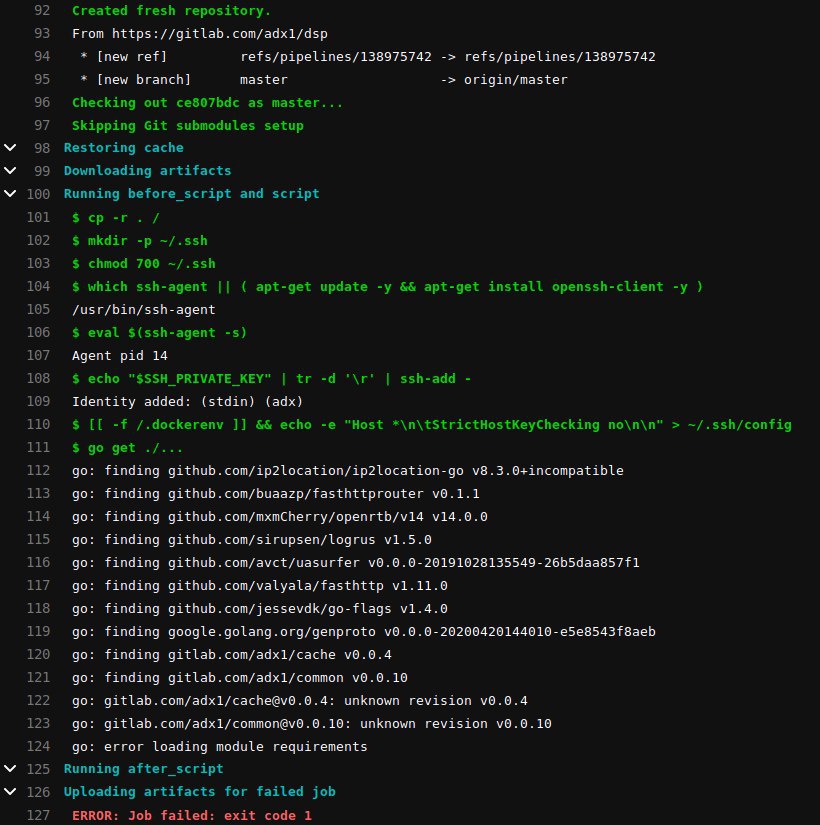Image resolution: width=820 pixels, height=825 pixels.
Task: Click the valyala/fasthttp v1.11.0 line
Action: pyautogui.click(x=259, y=586)
